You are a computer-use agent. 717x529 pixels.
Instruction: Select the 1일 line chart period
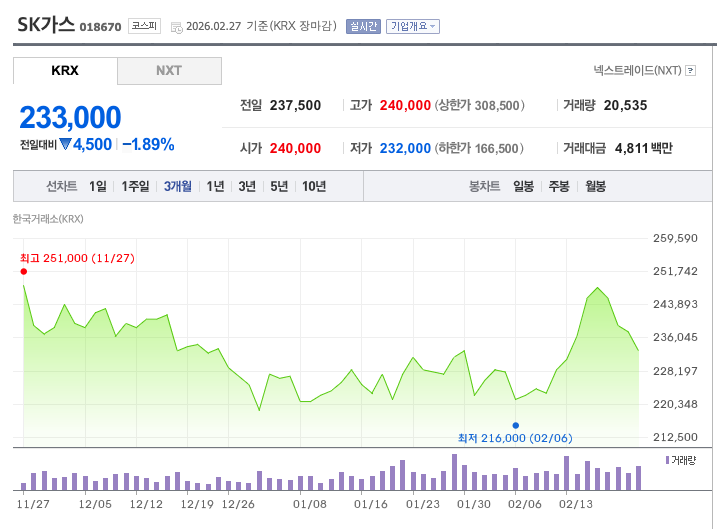tap(98, 186)
